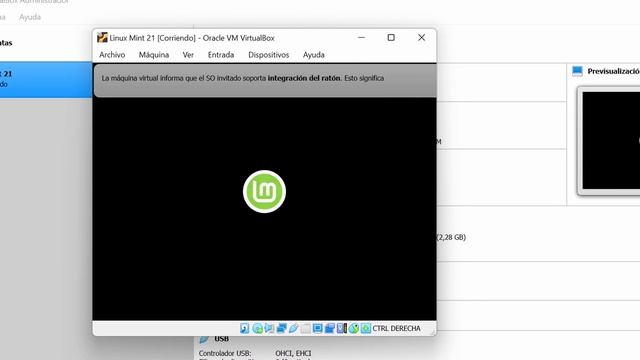Viewport: 640px width, 360px height.
Task: Click the mouse integration status icon
Action: [x=353, y=328]
